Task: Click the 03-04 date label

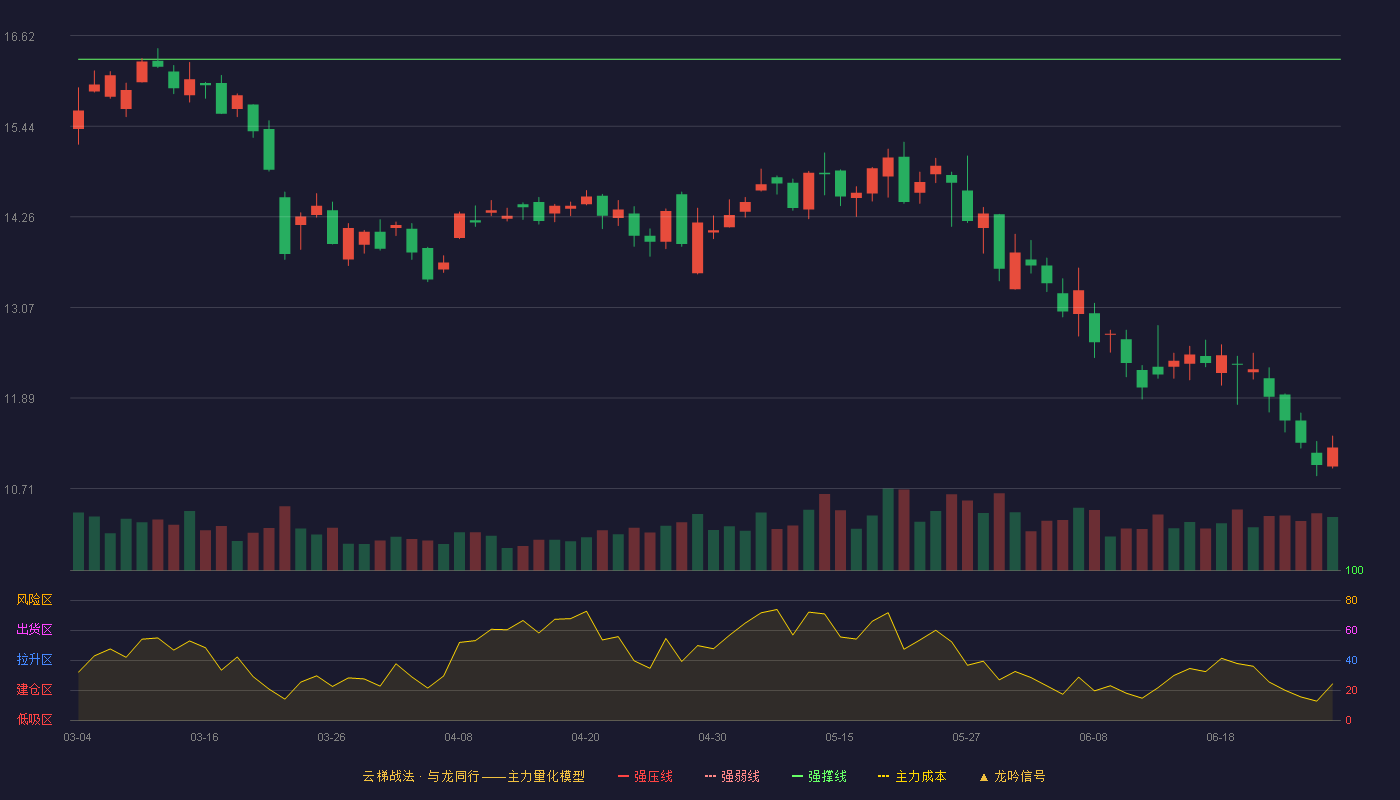Action: [x=77, y=737]
